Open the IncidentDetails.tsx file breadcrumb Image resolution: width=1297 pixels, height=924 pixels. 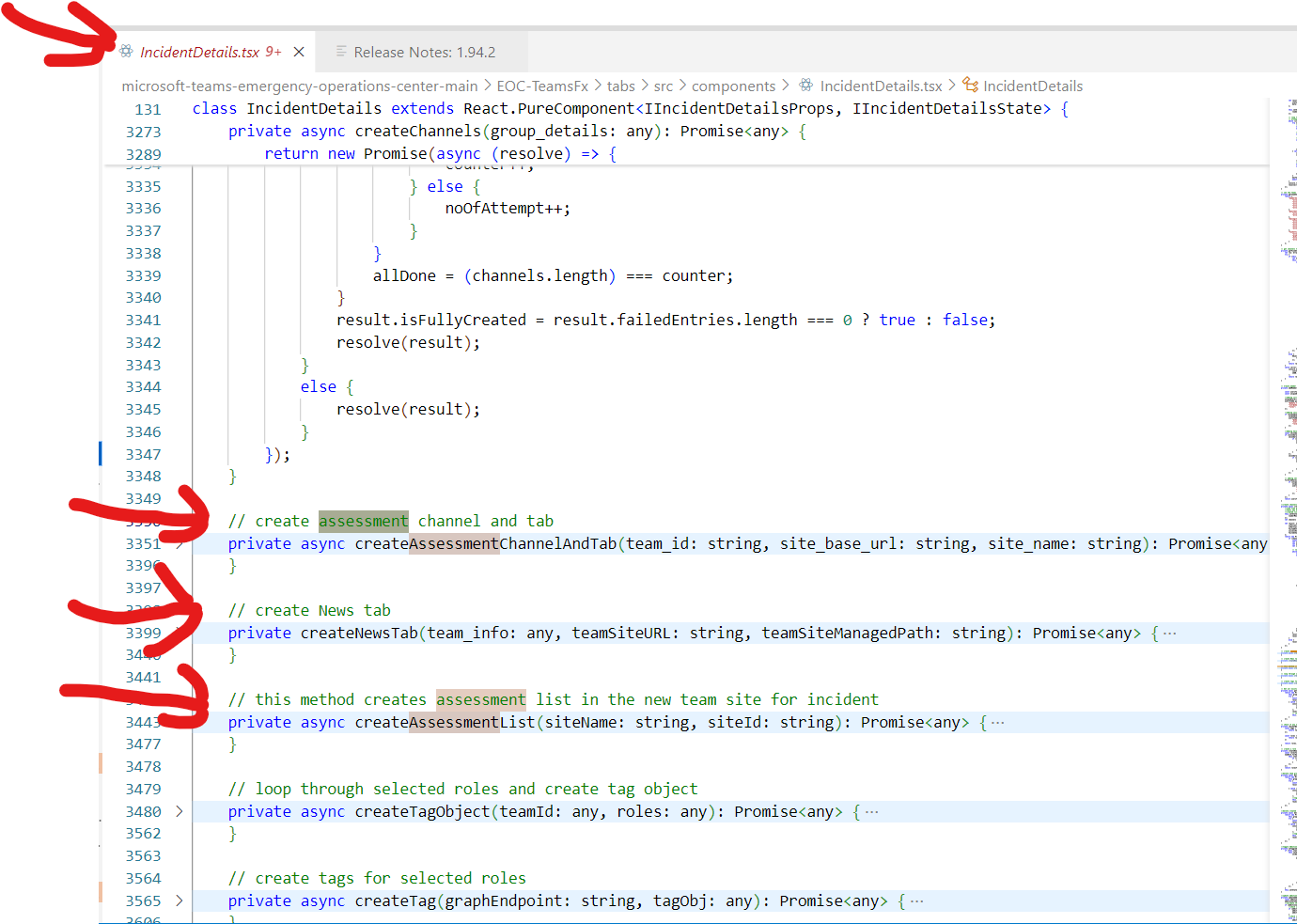(x=881, y=86)
